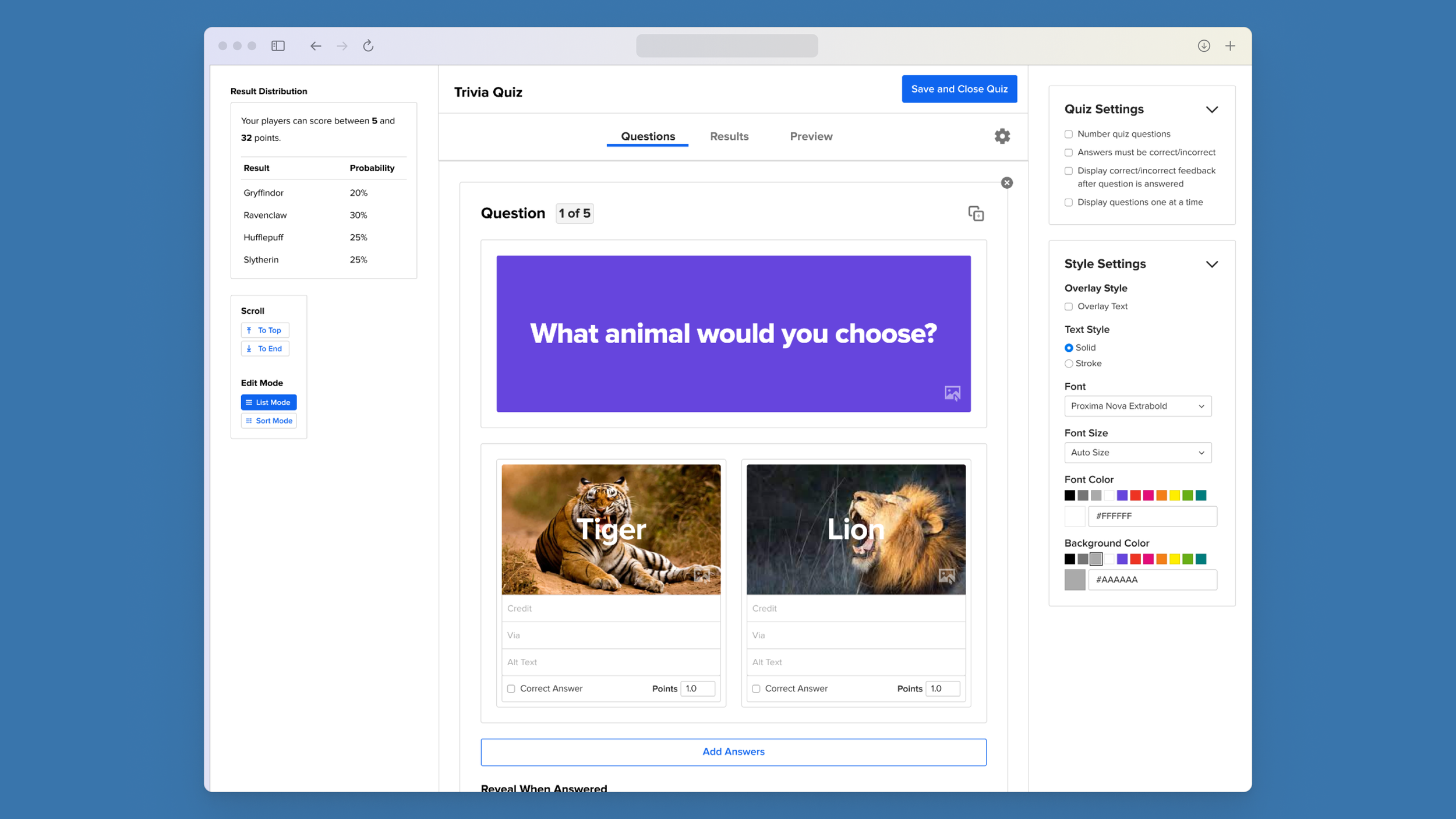Open browser downloads icon
The height and width of the screenshot is (819, 1456).
click(x=1204, y=46)
